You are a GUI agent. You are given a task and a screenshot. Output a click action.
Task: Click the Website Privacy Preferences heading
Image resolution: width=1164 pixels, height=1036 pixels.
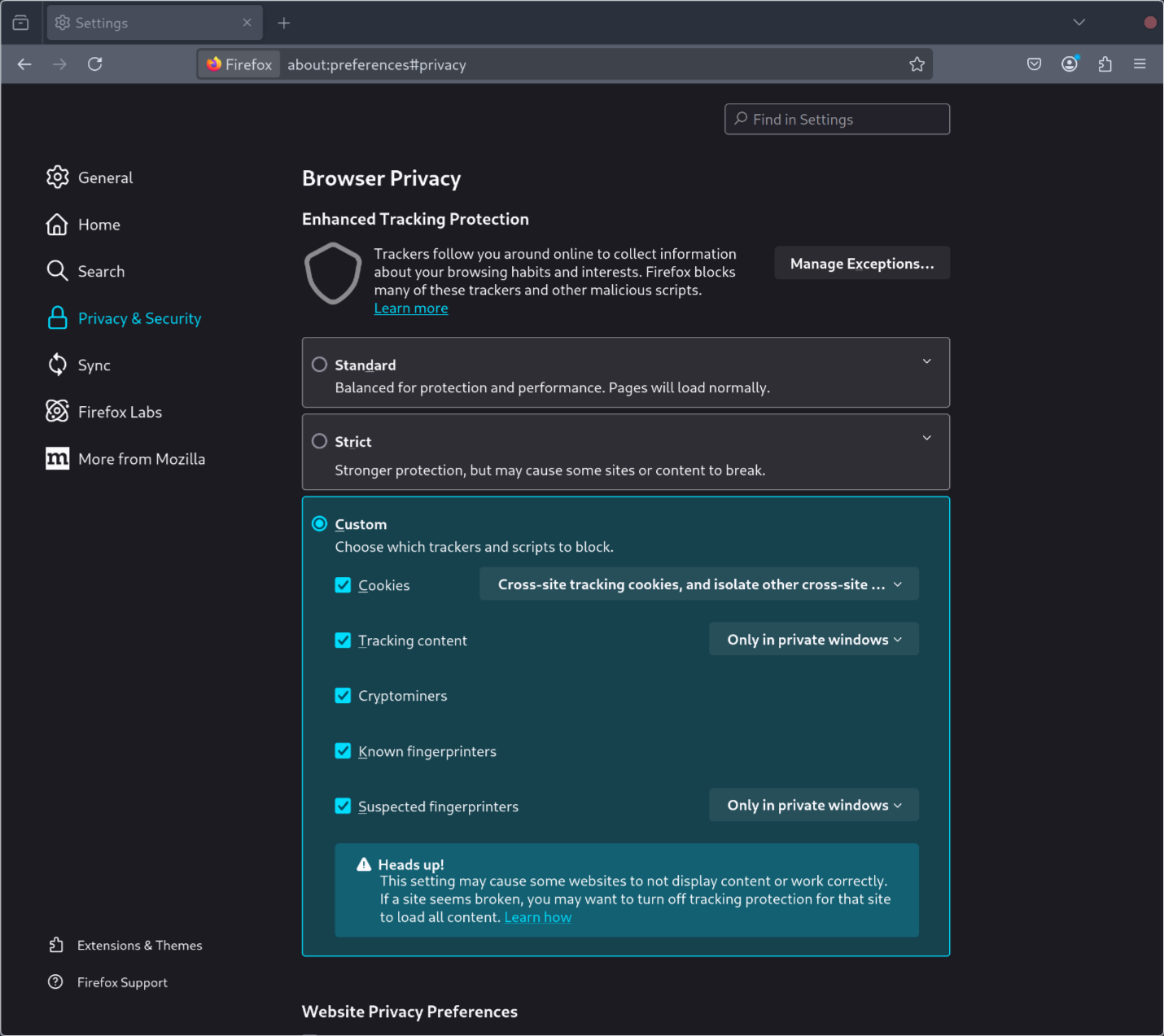[x=409, y=1012]
